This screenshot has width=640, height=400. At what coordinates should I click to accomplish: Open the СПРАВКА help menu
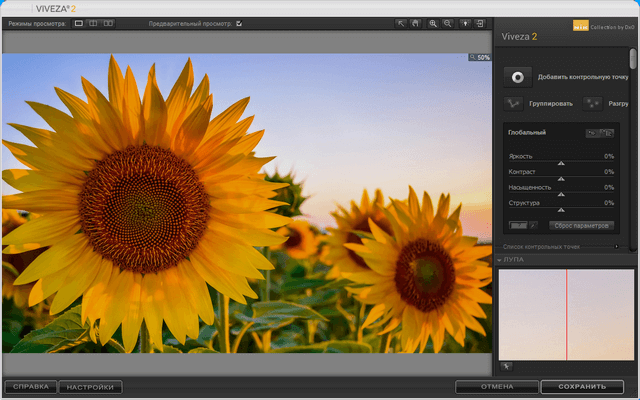[30, 386]
